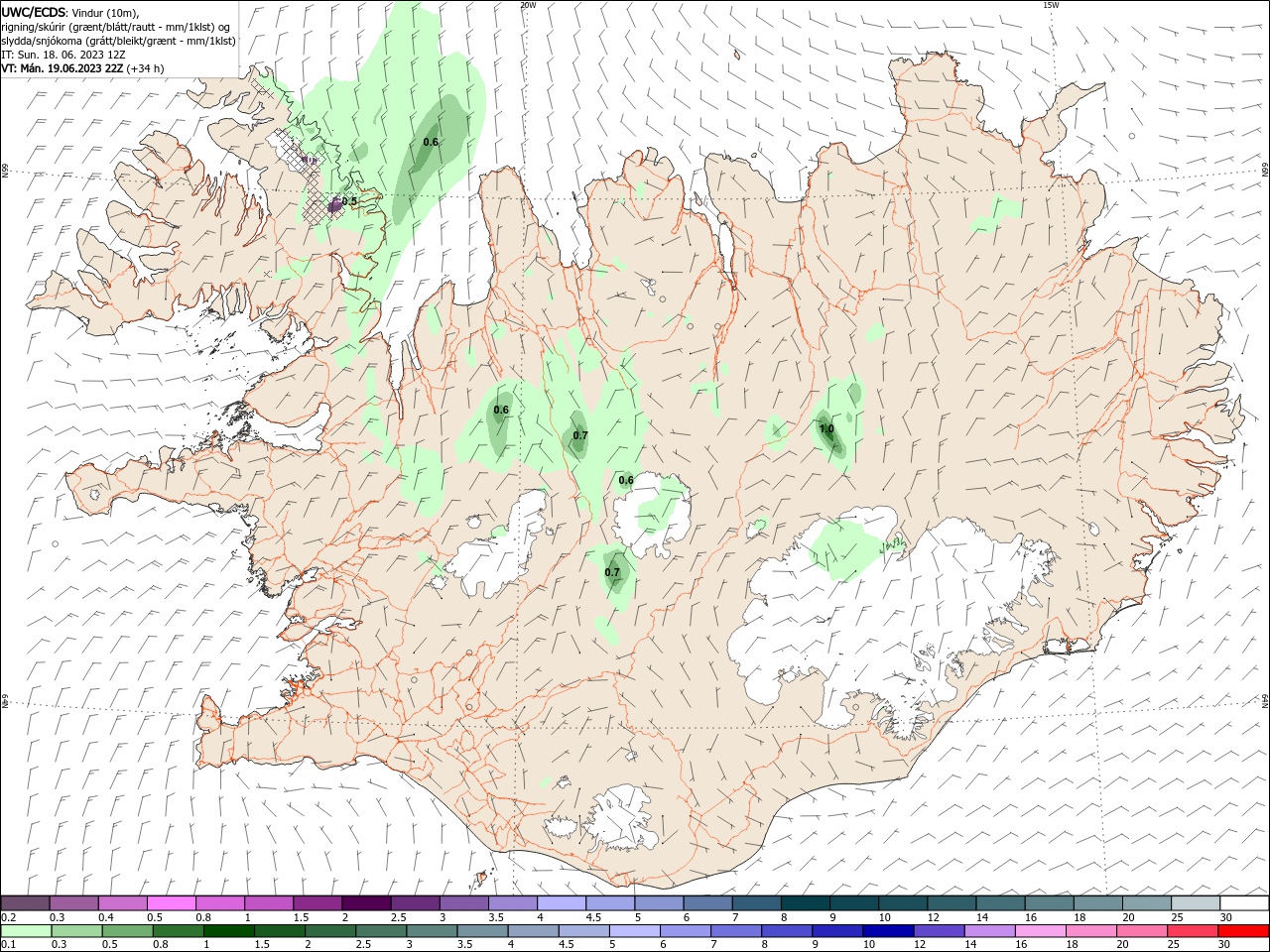Select the deep navy blue 10 swatch in lower legend
1270x952 pixels.
887,931
